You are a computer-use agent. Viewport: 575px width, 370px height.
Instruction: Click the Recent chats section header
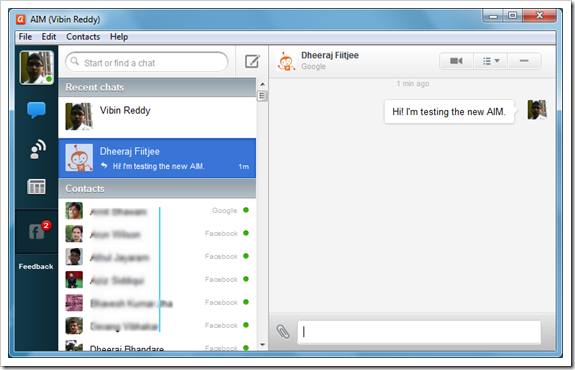pyautogui.click(x=157, y=87)
